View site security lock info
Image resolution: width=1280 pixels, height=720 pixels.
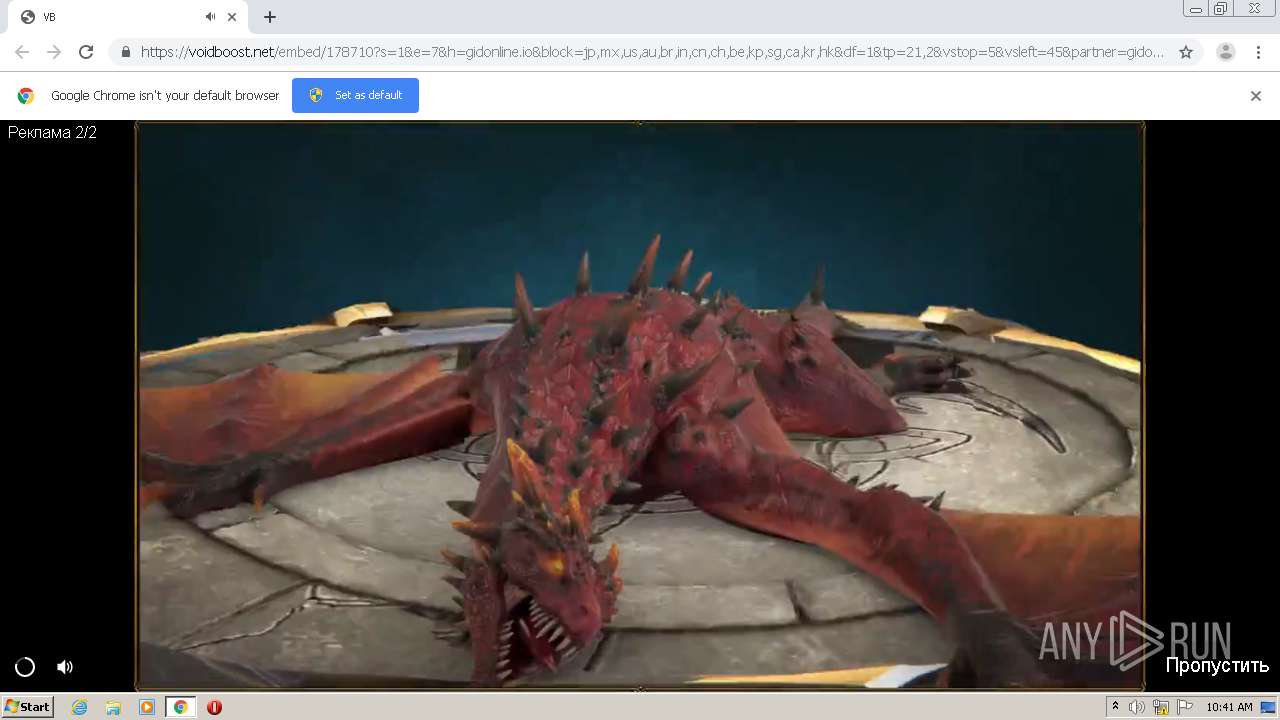(x=126, y=52)
